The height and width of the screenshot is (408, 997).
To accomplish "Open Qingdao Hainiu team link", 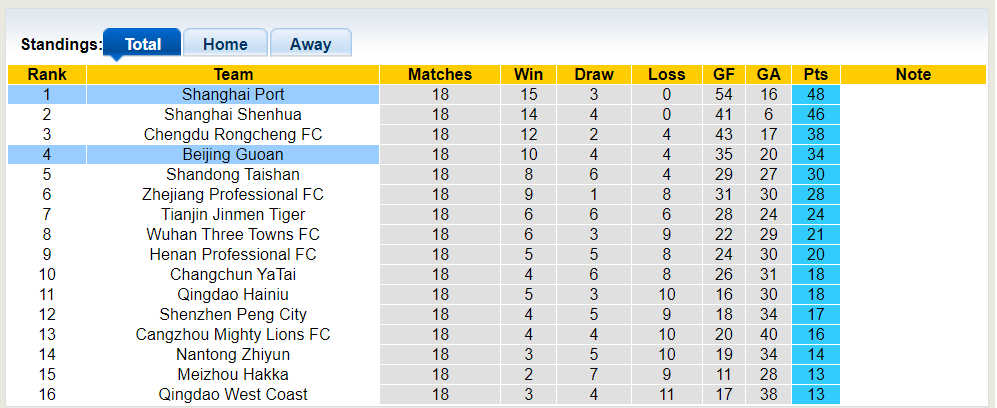I will click(233, 294).
